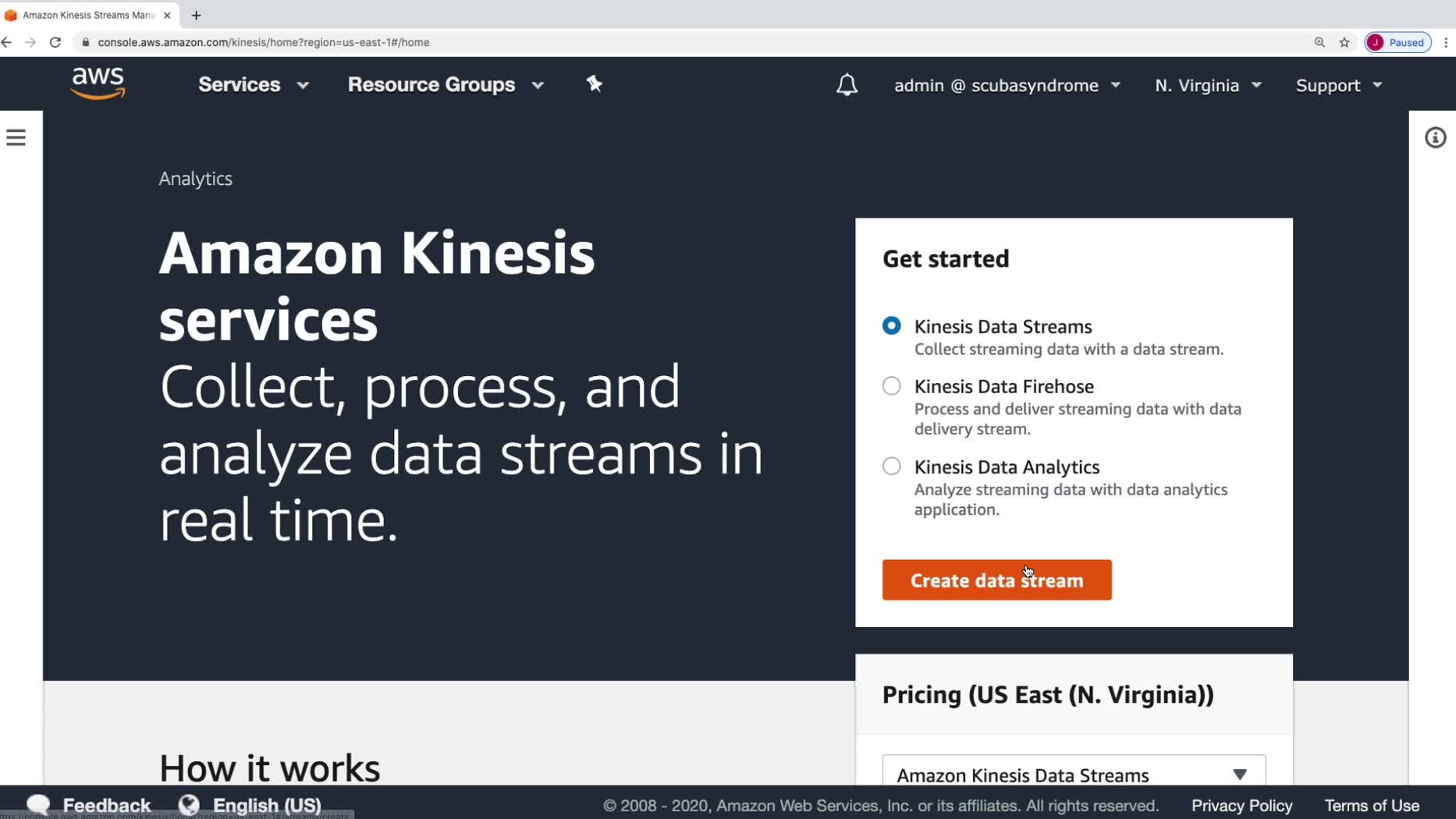Screen dimensions: 1456x819
Task: Click the Feedback speech bubble icon
Action: 38,804
